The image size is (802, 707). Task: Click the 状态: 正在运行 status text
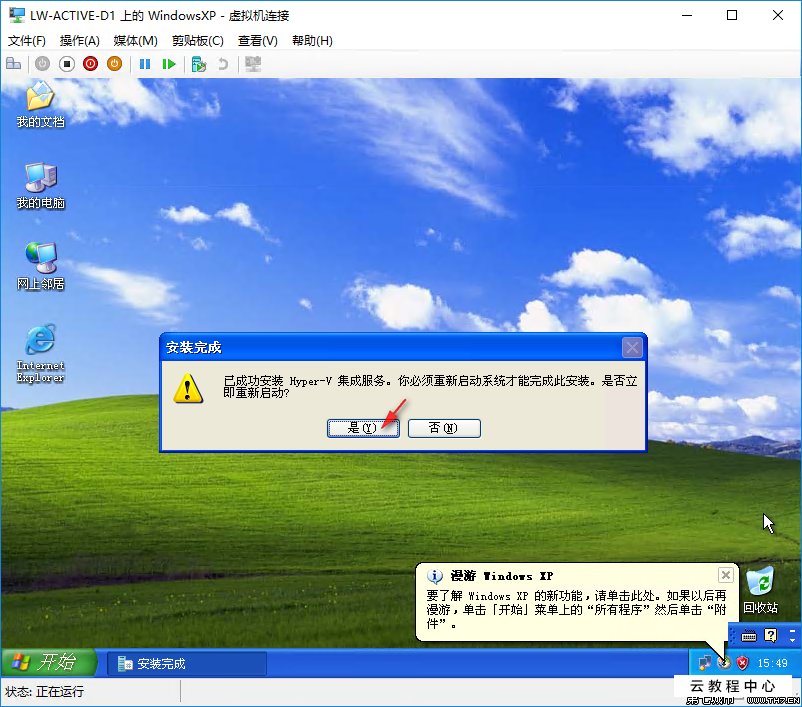[44, 692]
